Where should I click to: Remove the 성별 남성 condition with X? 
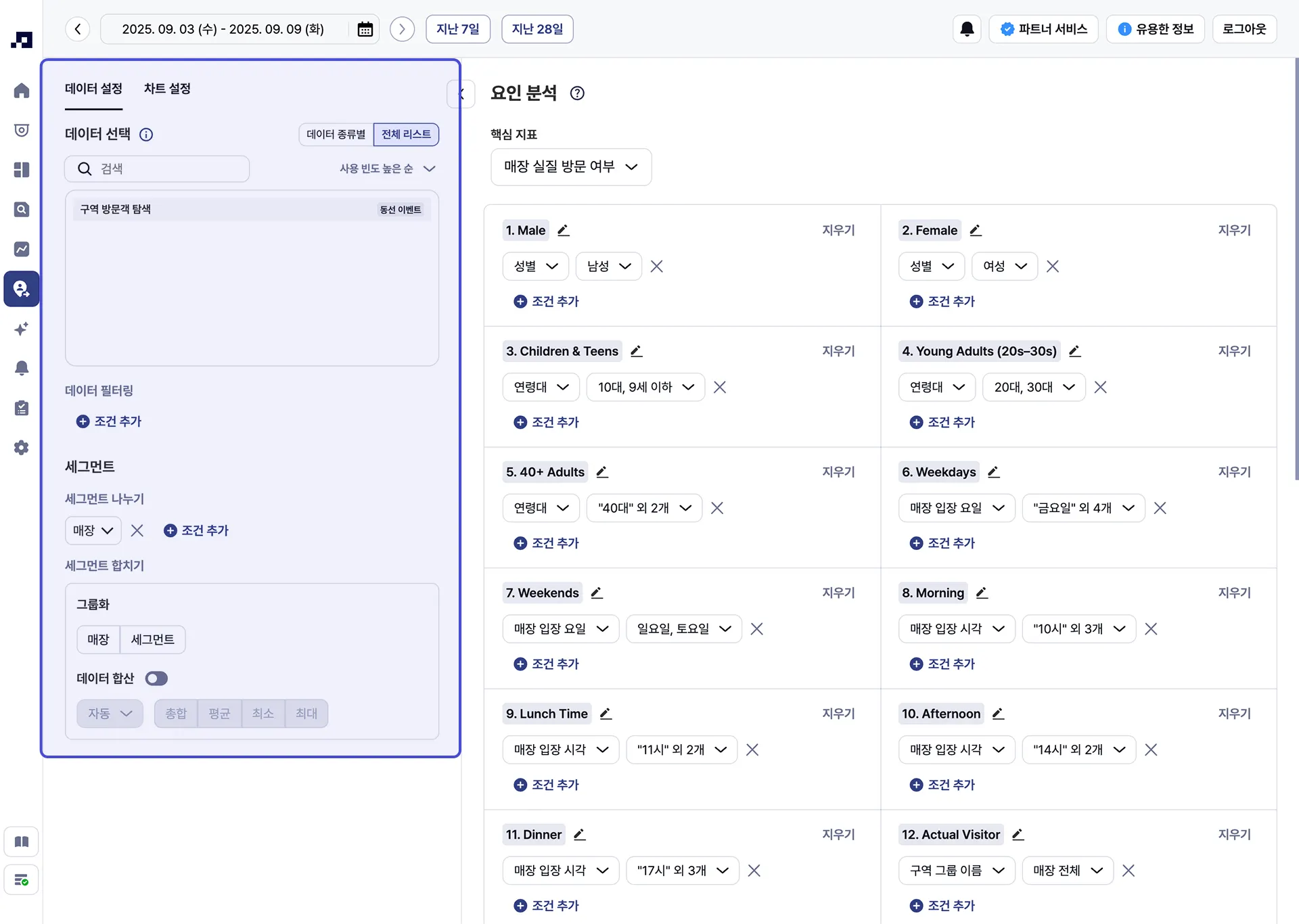656,267
